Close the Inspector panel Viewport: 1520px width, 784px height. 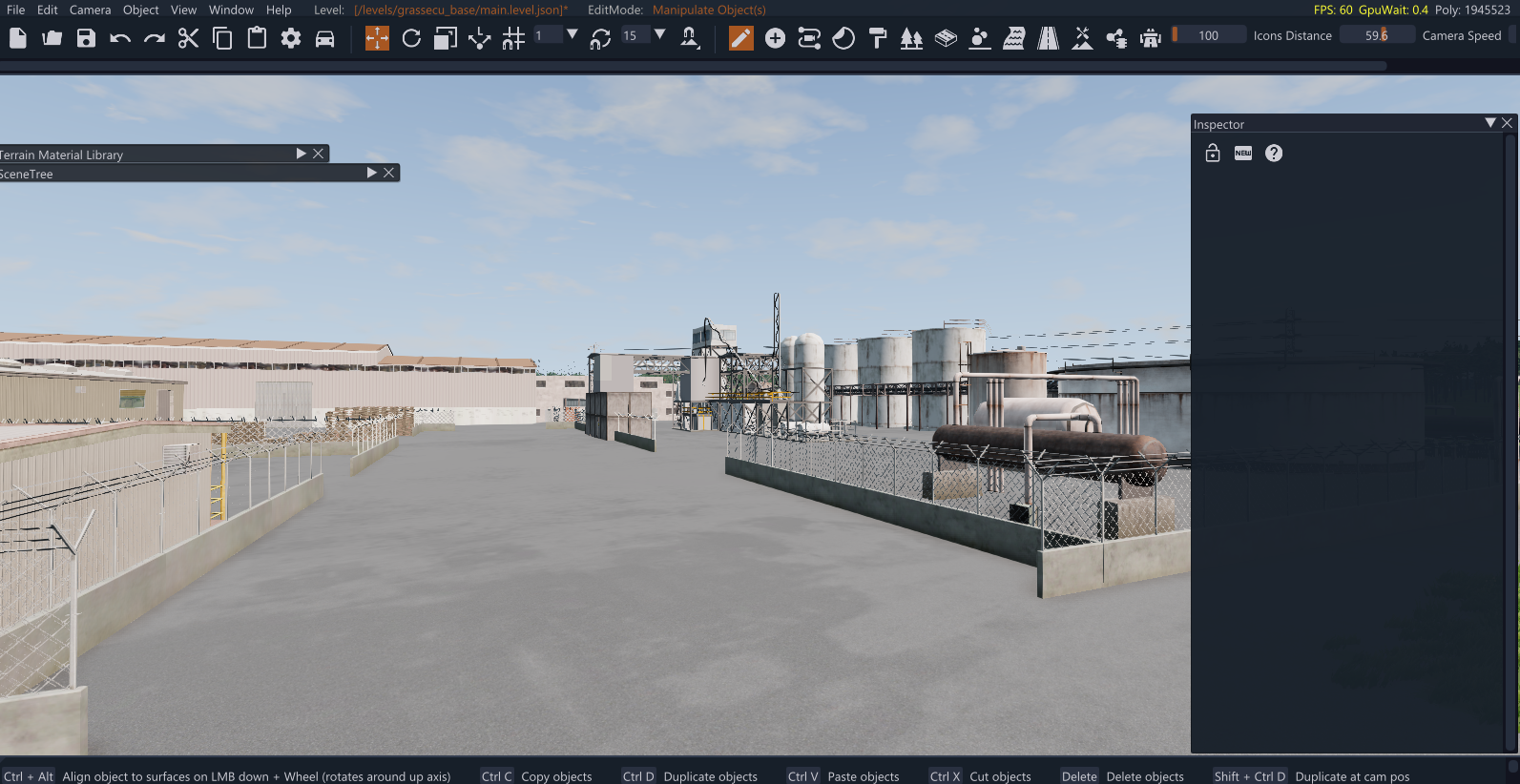(1508, 123)
